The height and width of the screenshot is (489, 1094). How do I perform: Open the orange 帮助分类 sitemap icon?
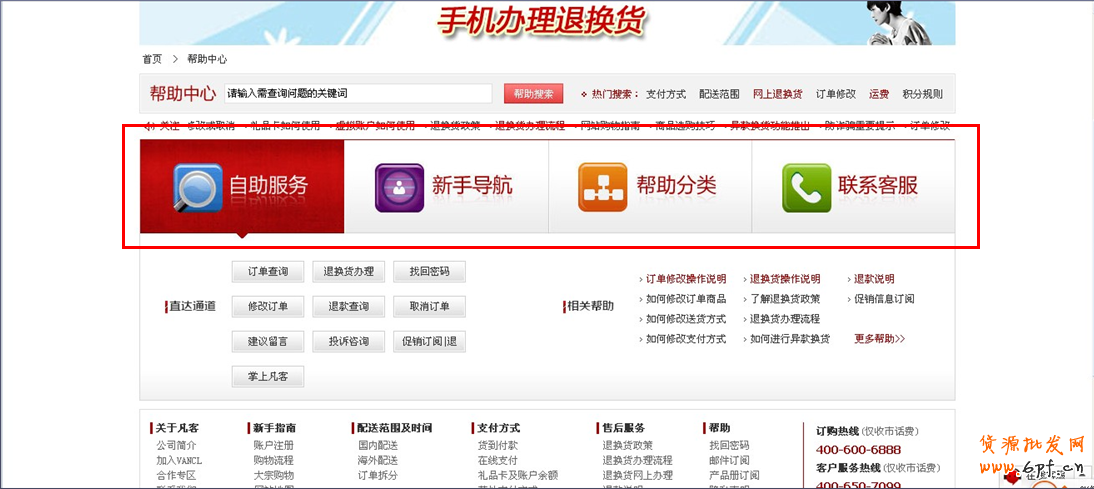click(x=603, y=187)
